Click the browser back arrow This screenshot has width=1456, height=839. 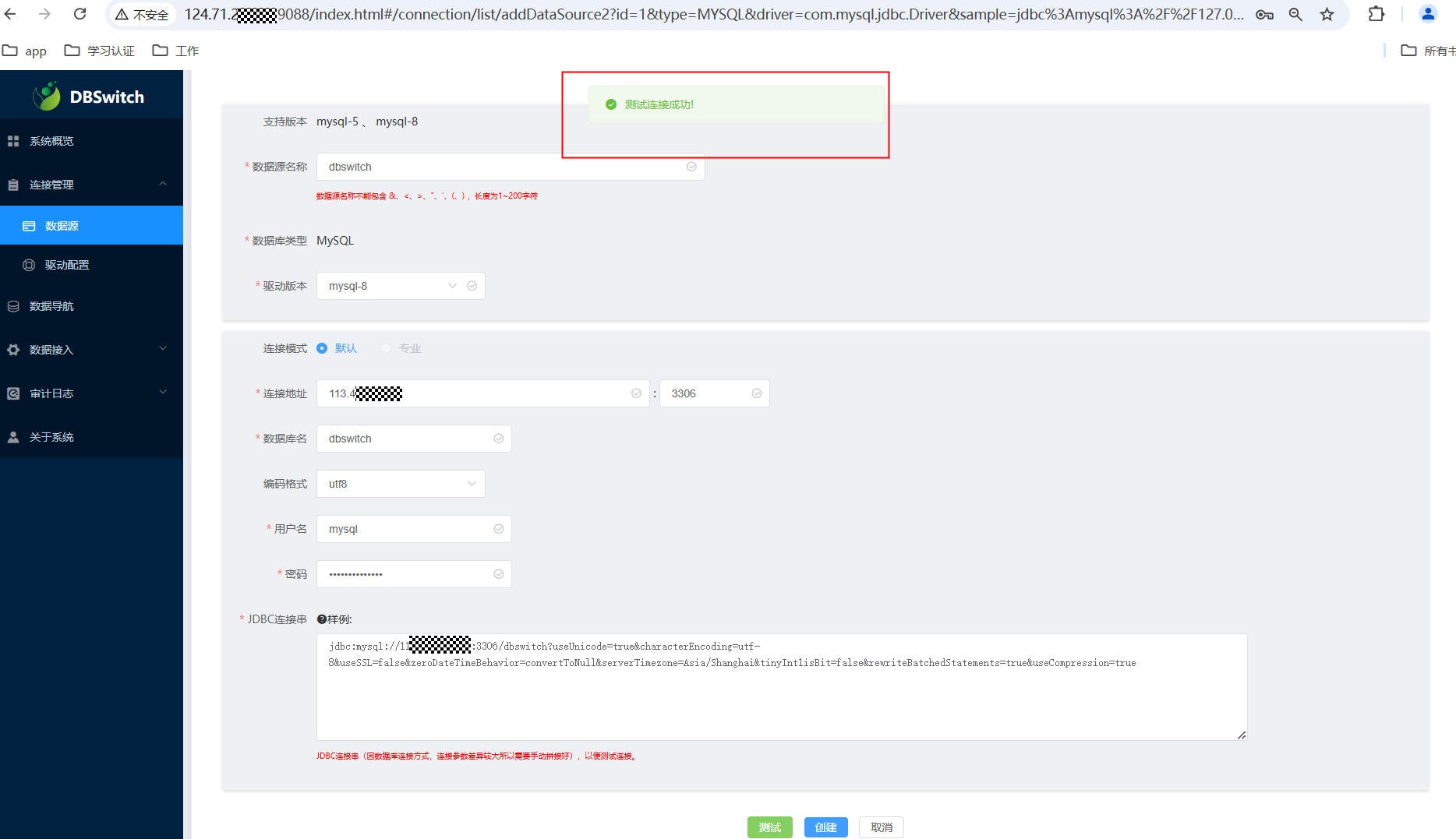point(10,14)
